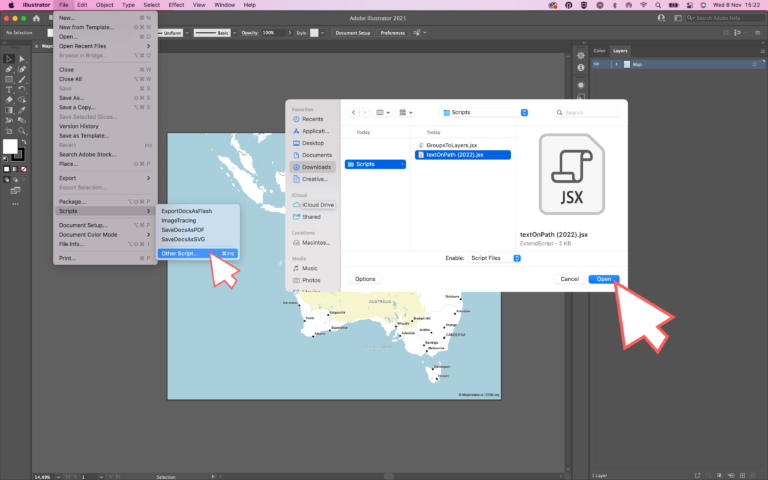Click Cancel button in file dialog
This screenshot has width=768, height=480.
569,279
